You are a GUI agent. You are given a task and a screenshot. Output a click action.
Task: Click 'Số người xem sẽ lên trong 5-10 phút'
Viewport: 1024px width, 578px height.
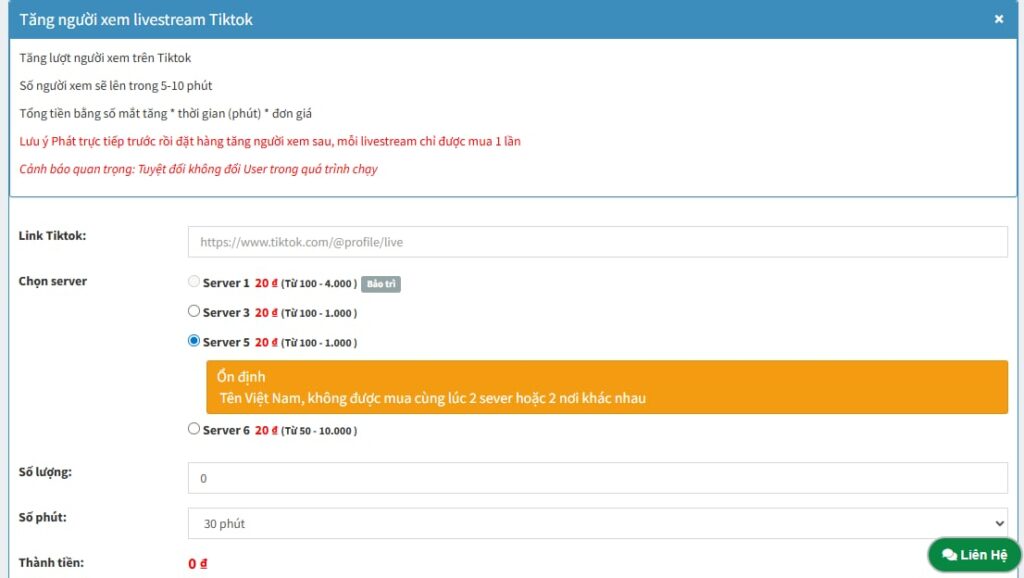[116, 86]
